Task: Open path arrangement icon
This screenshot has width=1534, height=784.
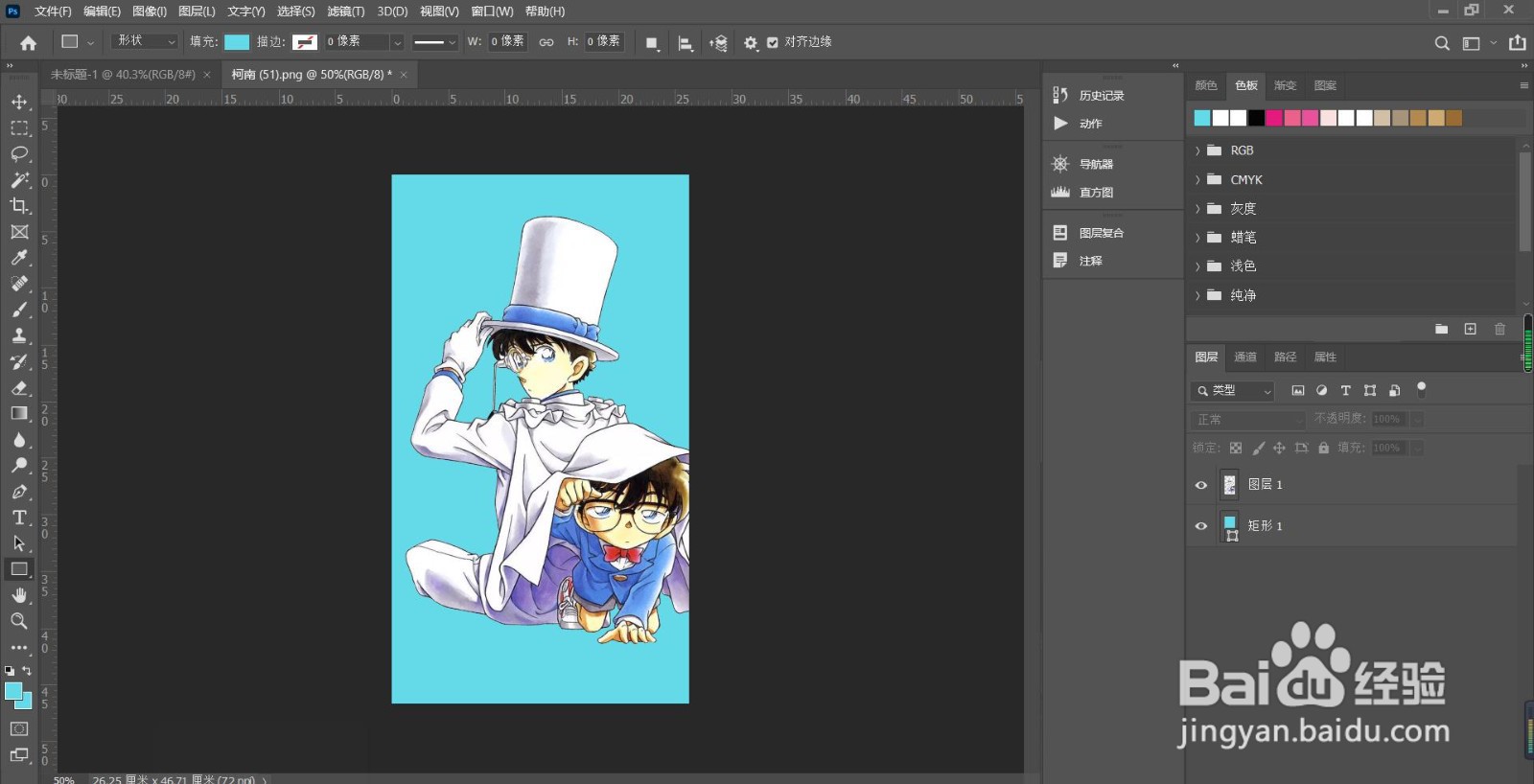Action: (x=718, y=43)
